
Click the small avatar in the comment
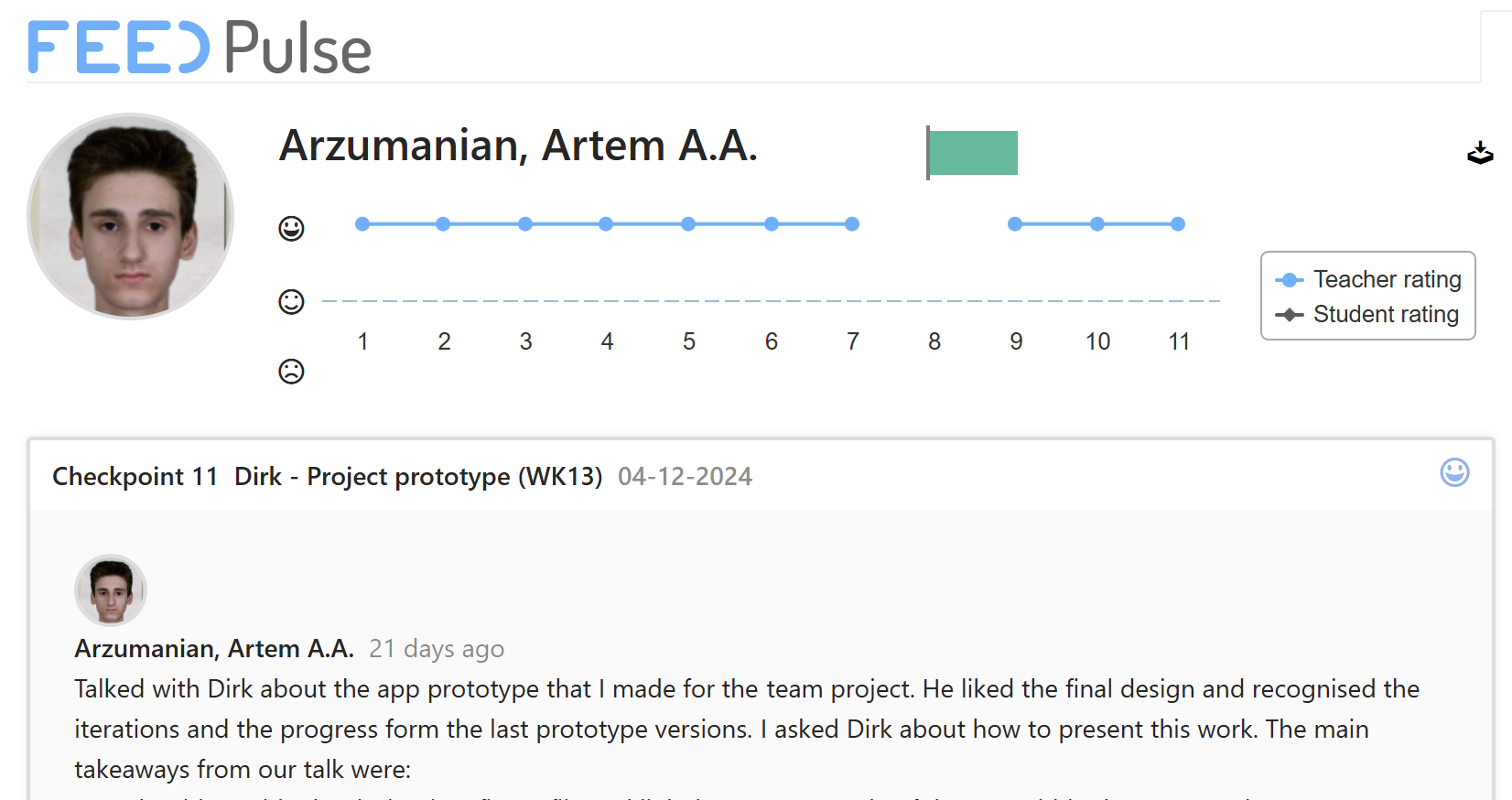pyautogui.click(x=111, y=590)
